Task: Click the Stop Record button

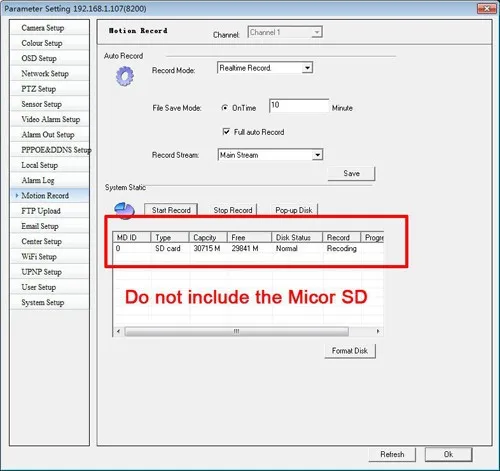Action: click(x=233, y=210)
